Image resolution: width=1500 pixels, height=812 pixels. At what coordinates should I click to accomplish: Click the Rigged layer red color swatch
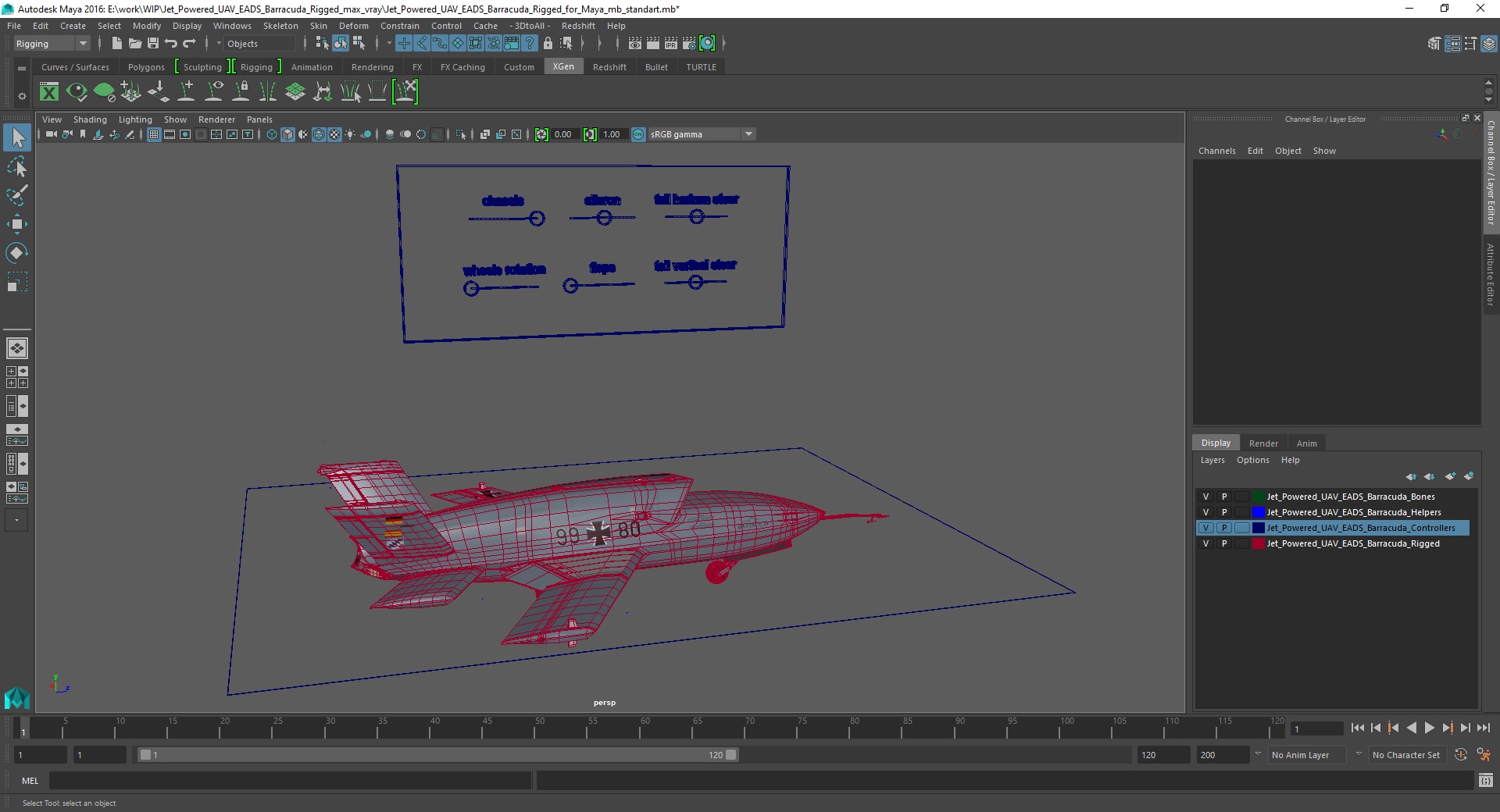click(1259, 543)
